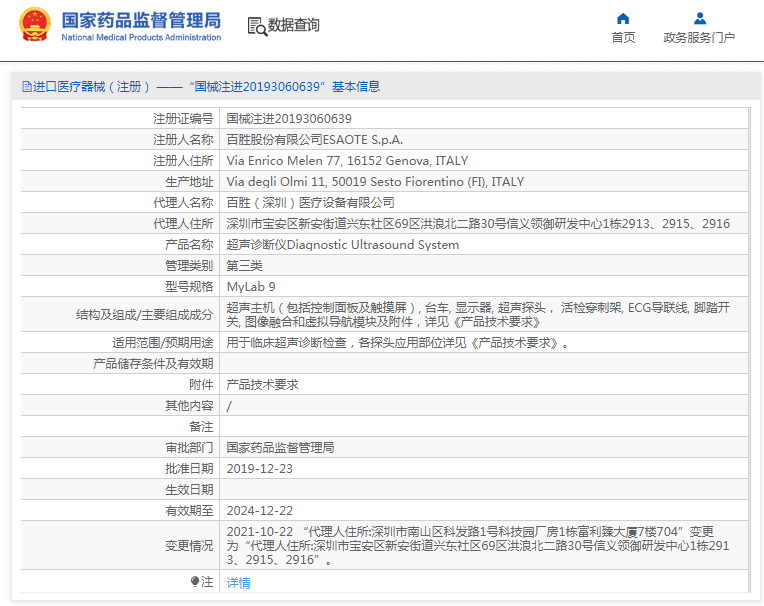Select attachment value 产品技术要求

263,385
